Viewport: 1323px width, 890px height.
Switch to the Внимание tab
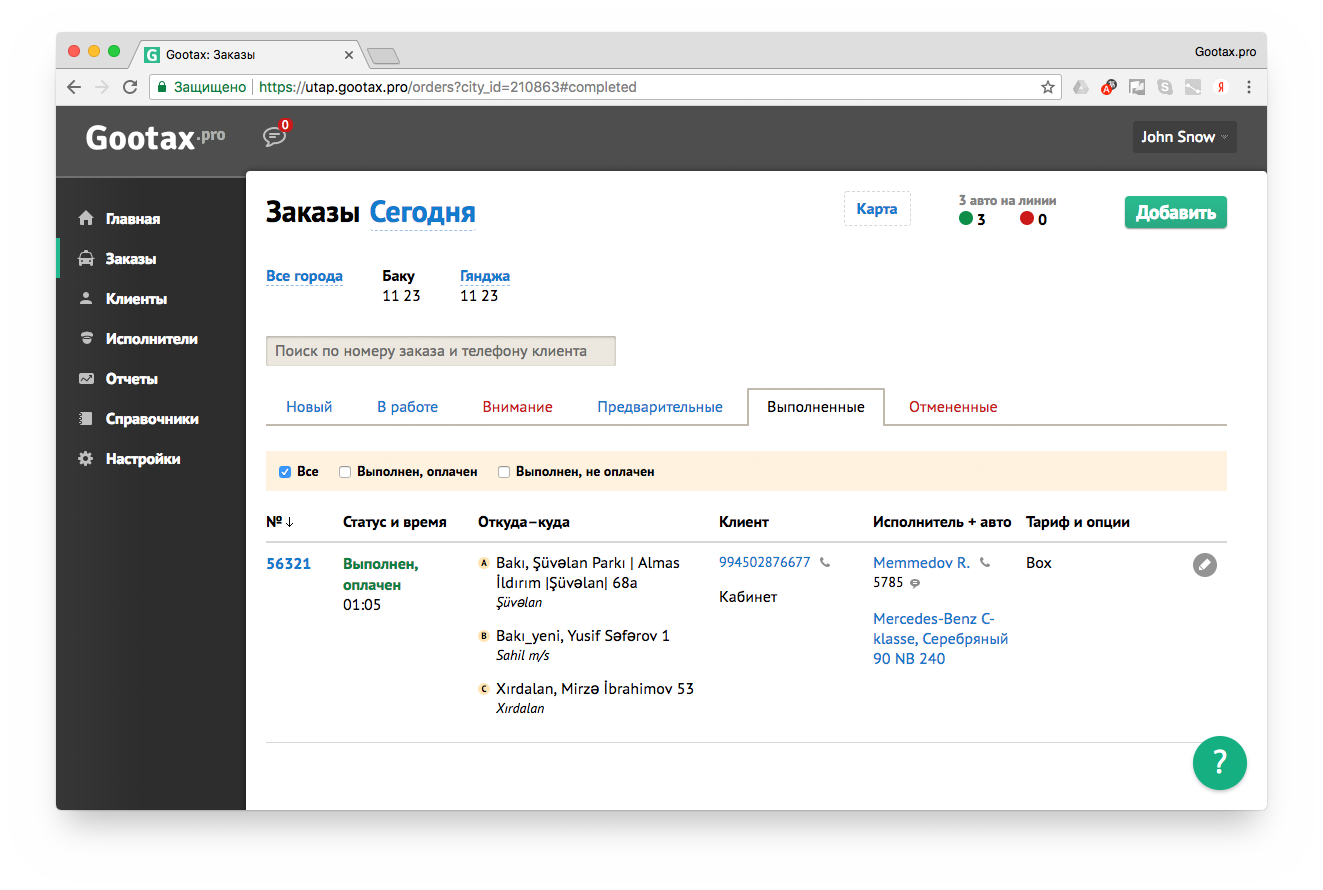click(518, 407)
